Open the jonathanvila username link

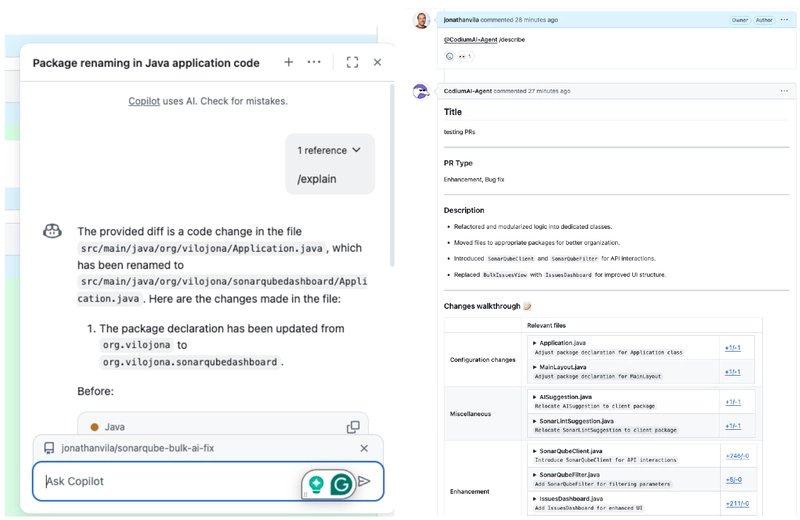(461, 20)
